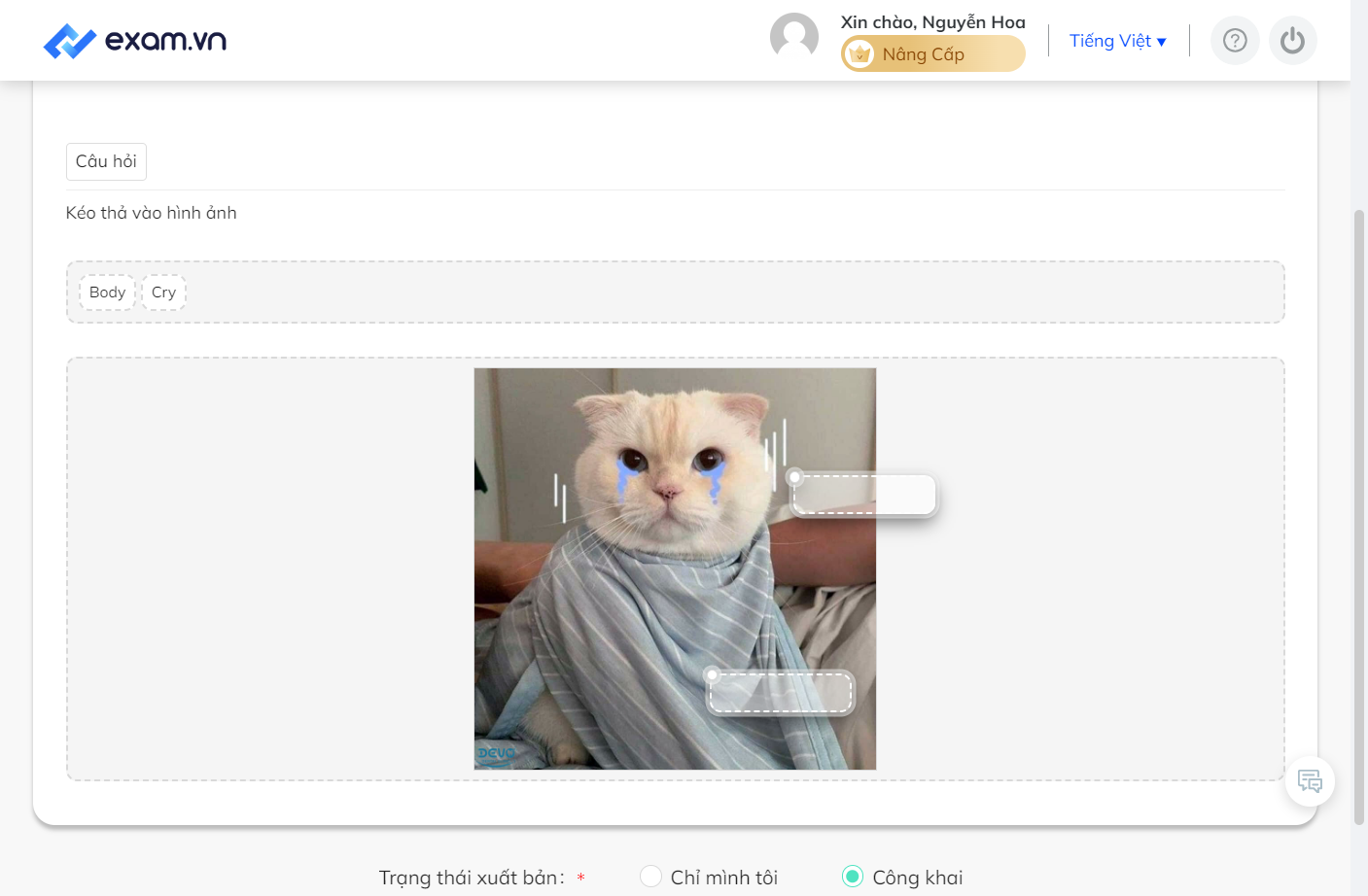1368x896 pixels.
Task: Click the upper drop zone near cat's face
Action: click(x=864, y=495)
